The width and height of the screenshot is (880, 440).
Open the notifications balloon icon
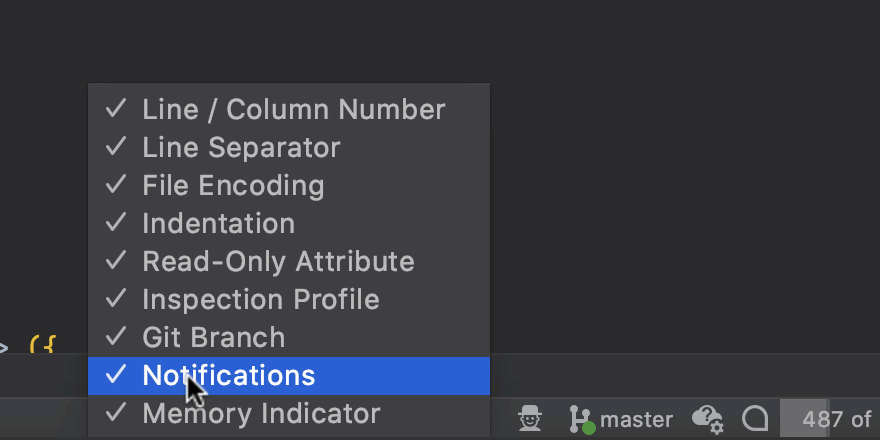click(x=755, y=419)
